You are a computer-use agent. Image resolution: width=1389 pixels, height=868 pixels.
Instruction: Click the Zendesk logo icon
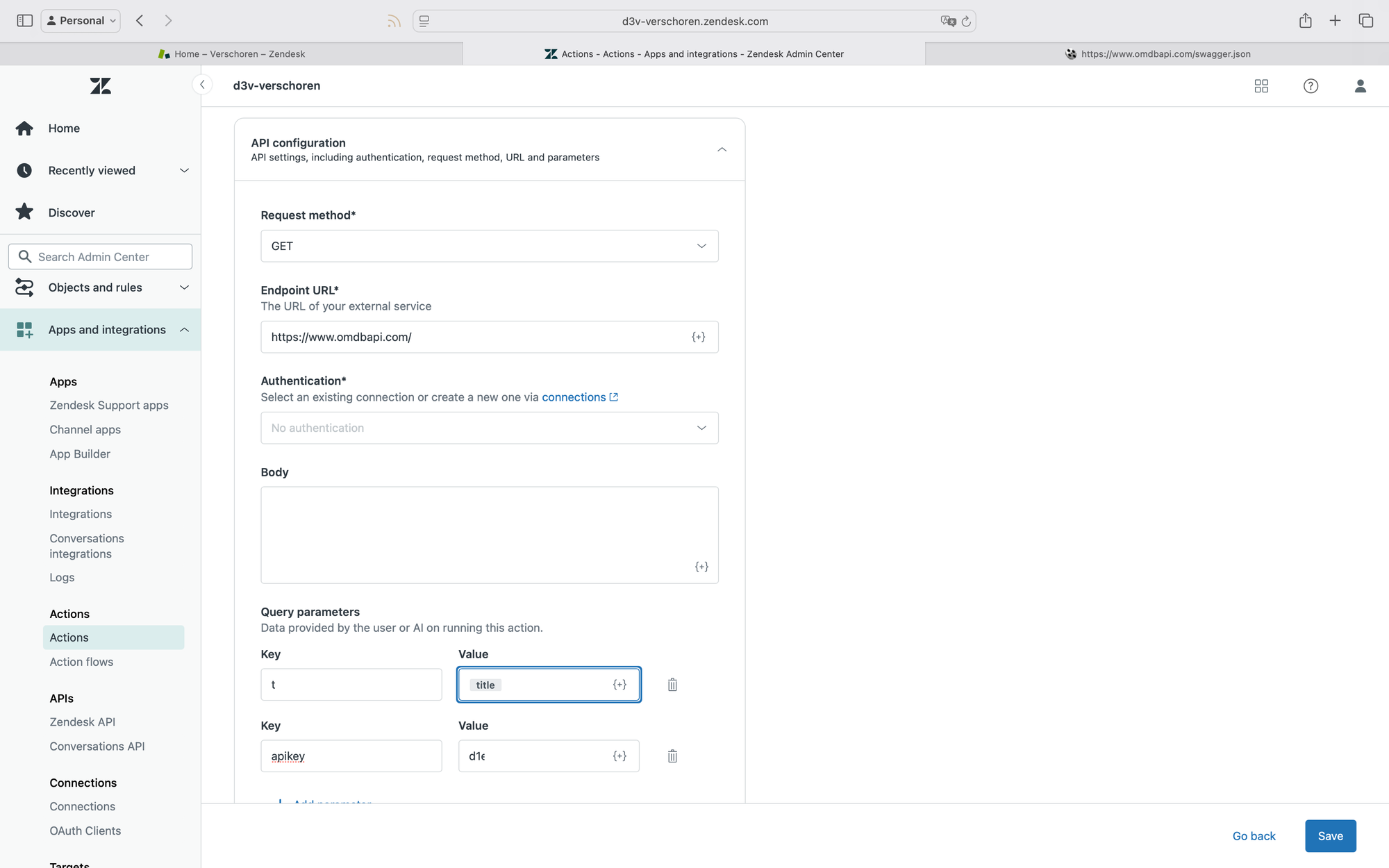coord(100,86)
